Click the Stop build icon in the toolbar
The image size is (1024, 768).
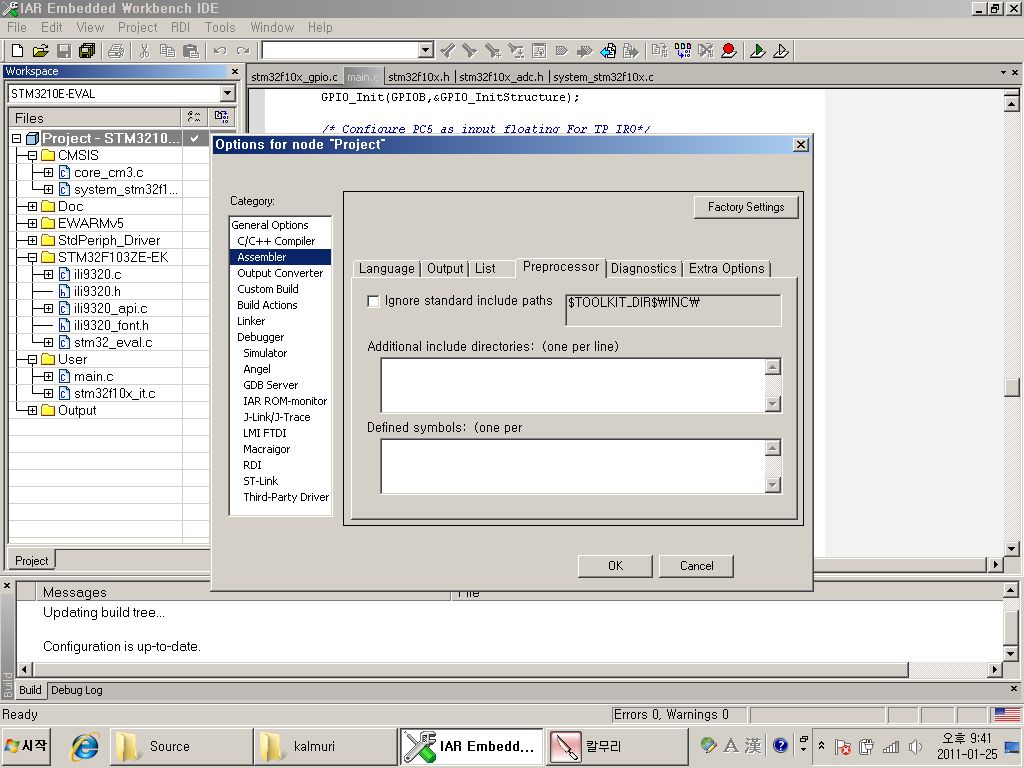coord(706,51)
